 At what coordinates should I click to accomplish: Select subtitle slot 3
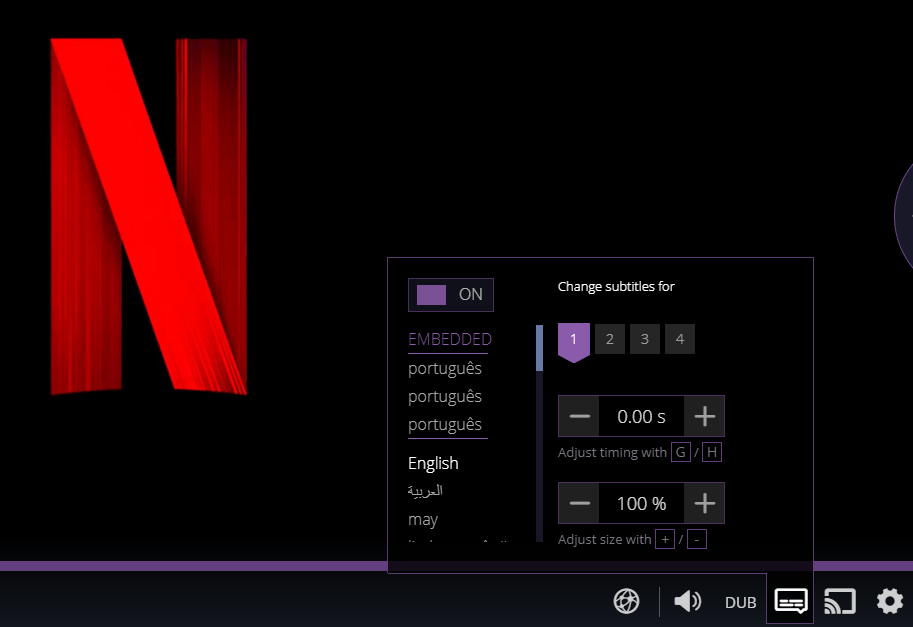click(645, 339)
